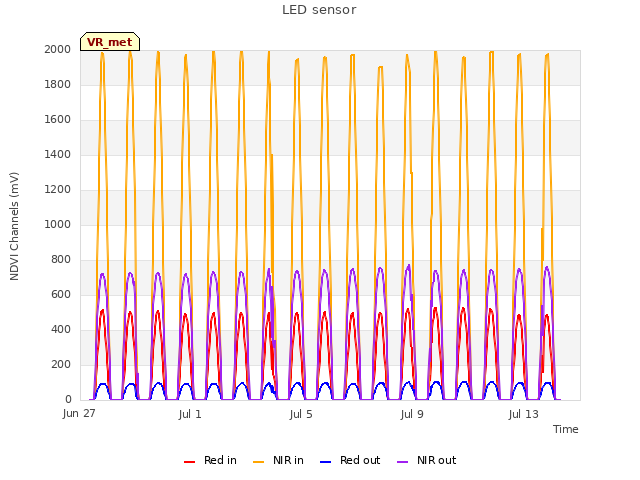Image resolution: width=640 pixels, height=480 pixels.
Task: Click the Jul 1 x-axis tick label
Action: pos(190,414)
